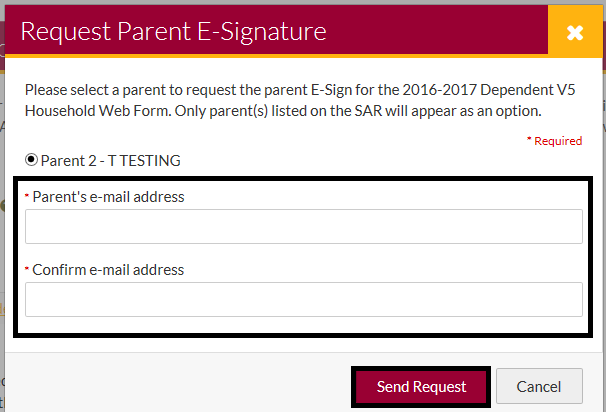Click the "Parent's e-mail address" label

coord(108,197)
